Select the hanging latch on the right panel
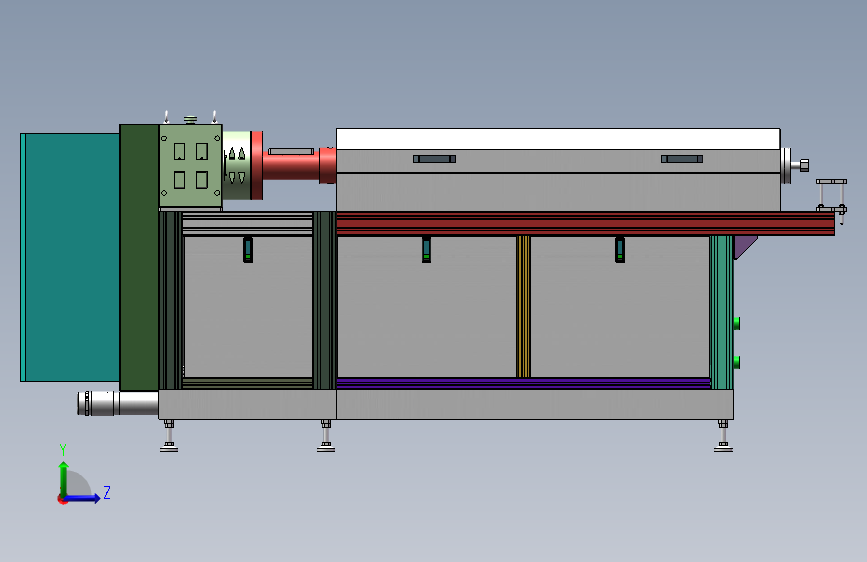Screen dimensions: 867x562 click(x=620, y=249)
